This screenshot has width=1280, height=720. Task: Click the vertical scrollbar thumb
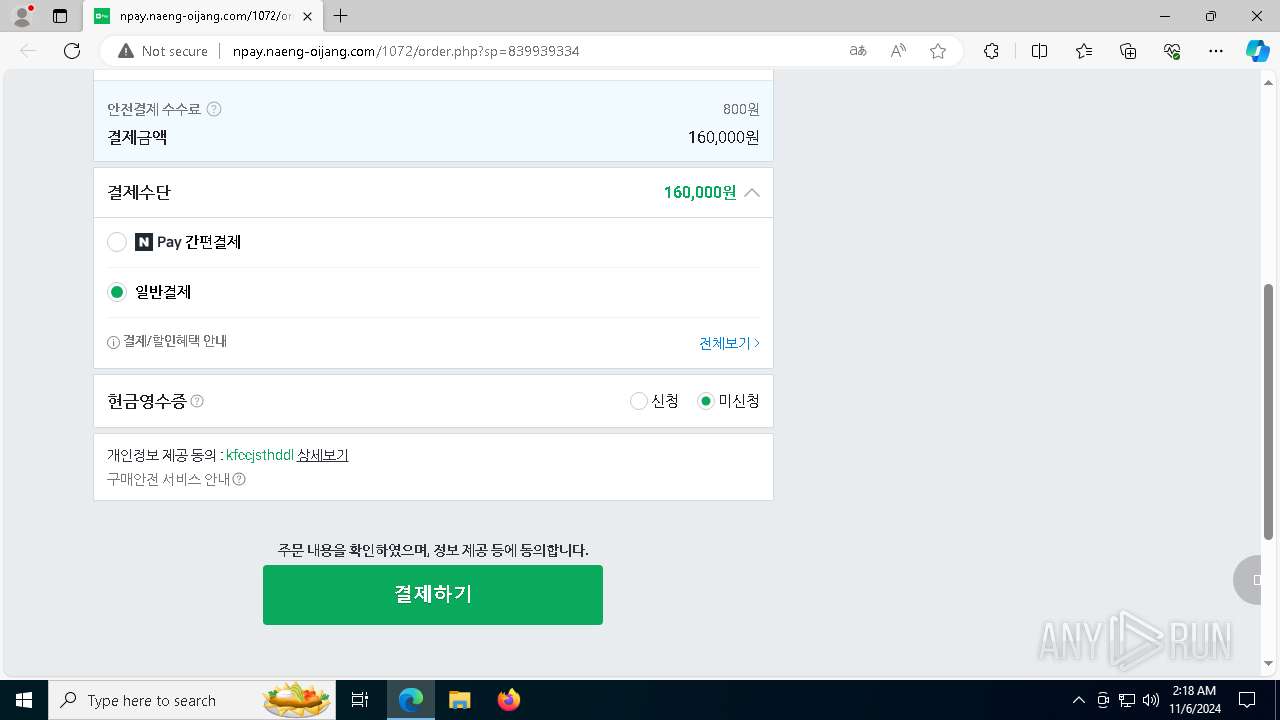click(1270, 412)
